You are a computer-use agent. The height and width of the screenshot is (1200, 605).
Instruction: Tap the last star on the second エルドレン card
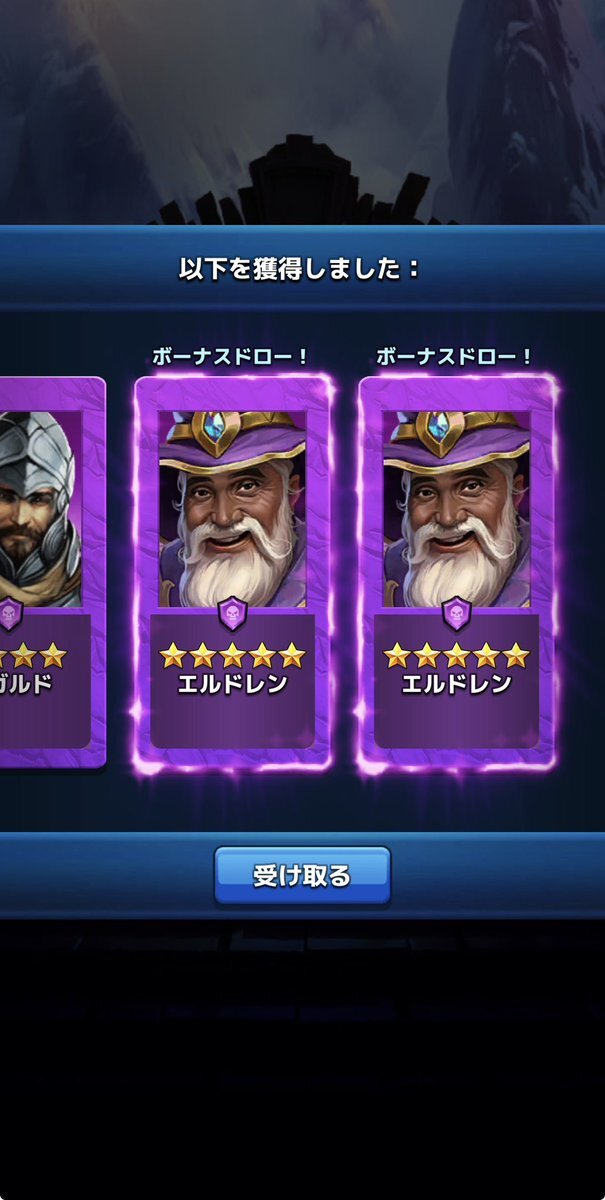click(515, 656)
